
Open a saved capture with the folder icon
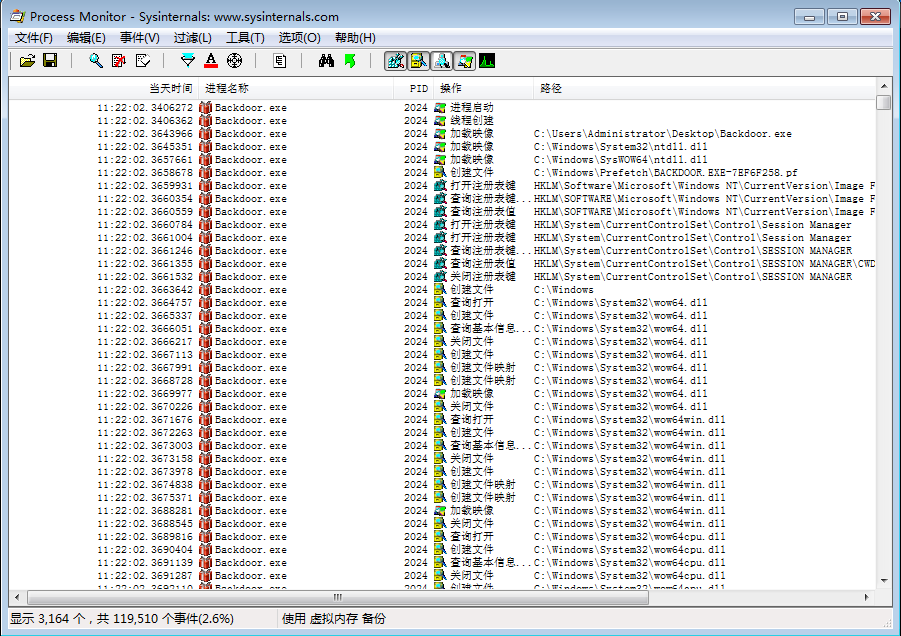coord(27,61)
